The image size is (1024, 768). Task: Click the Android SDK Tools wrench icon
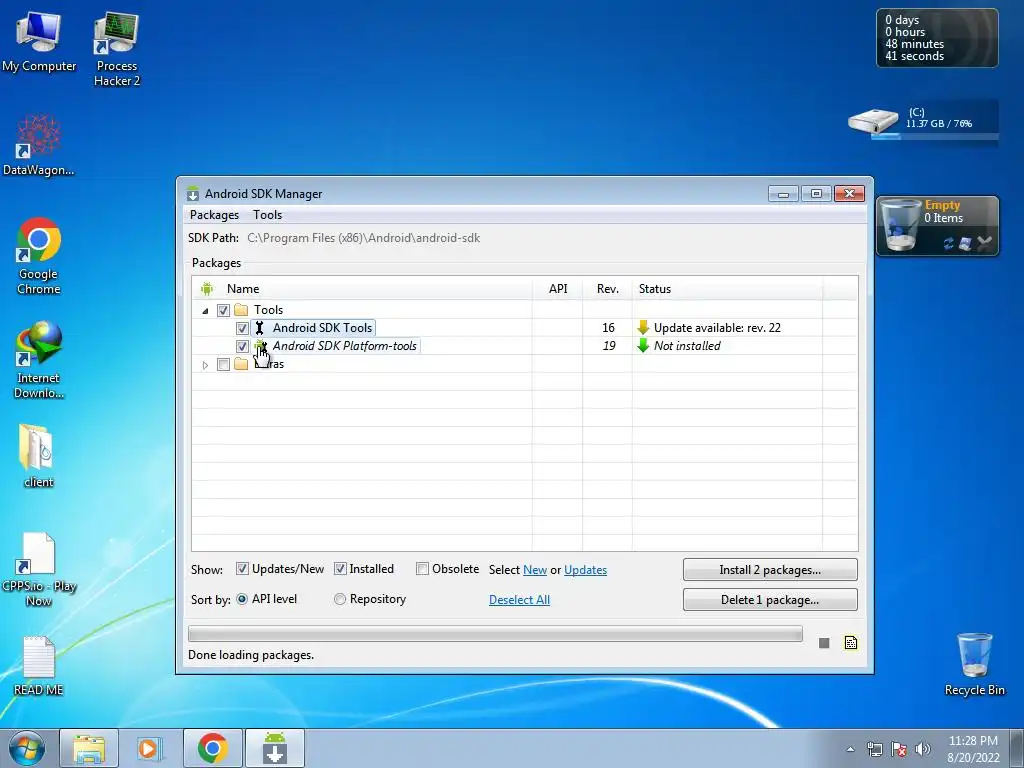pyautogui.click(x=259, y=328)
